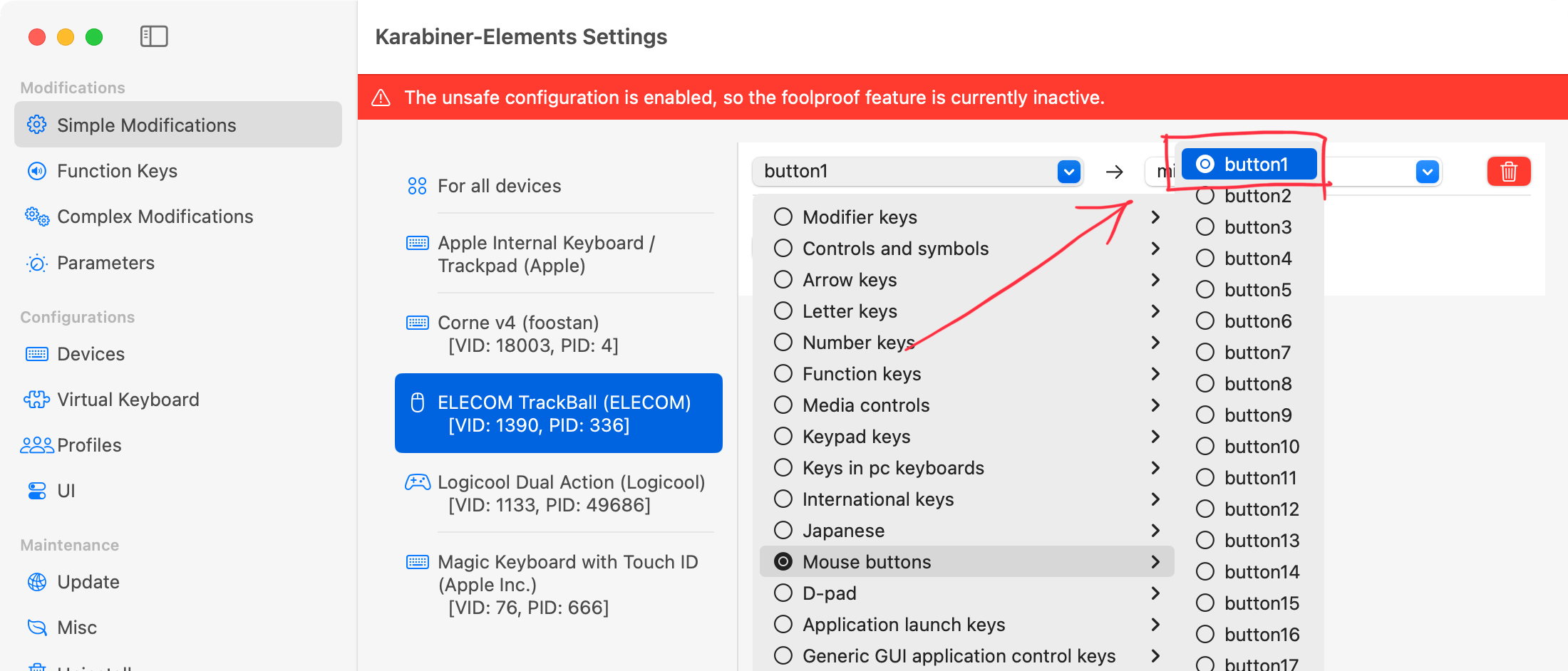
Task: Select the ELECOM TrackBall device
Action: 559,413
